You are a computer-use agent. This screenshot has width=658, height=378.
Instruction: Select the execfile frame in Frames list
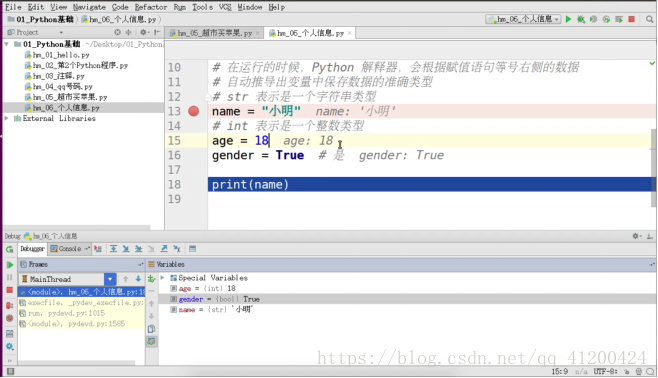pos(81,302)
